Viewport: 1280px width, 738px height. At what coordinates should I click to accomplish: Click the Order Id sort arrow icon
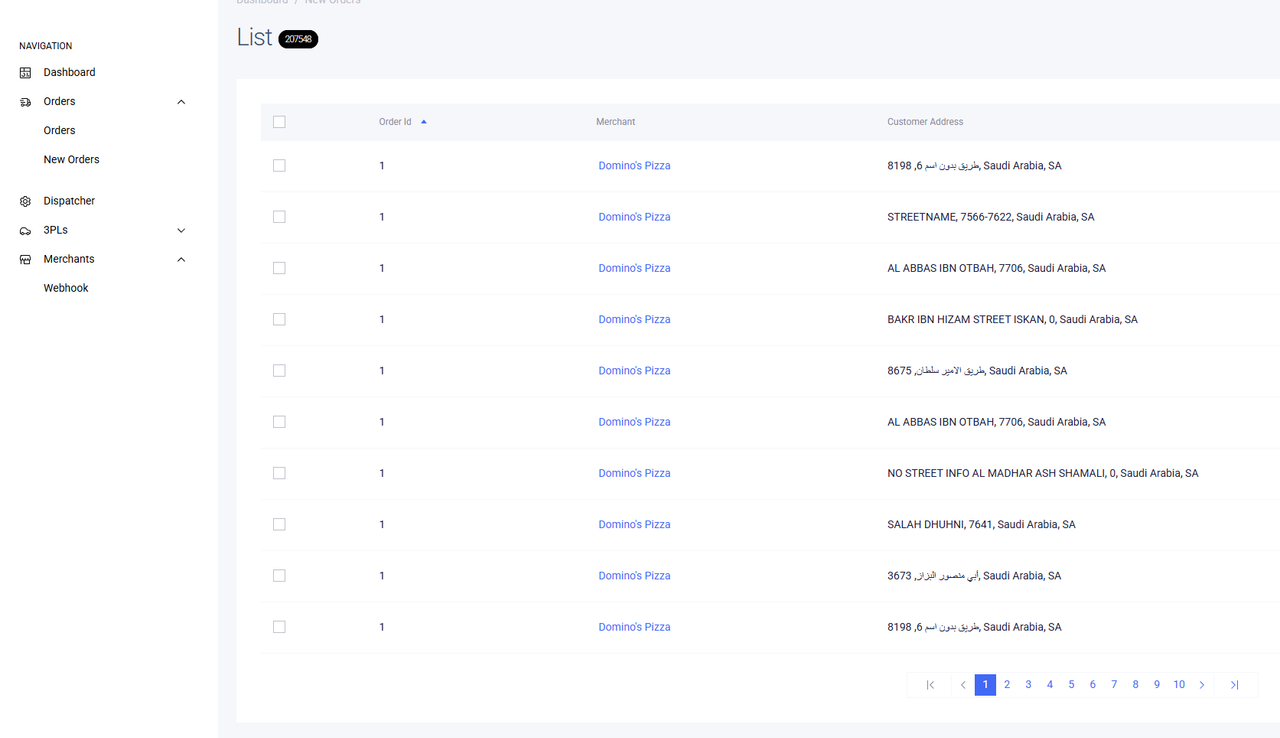[424, 122]
